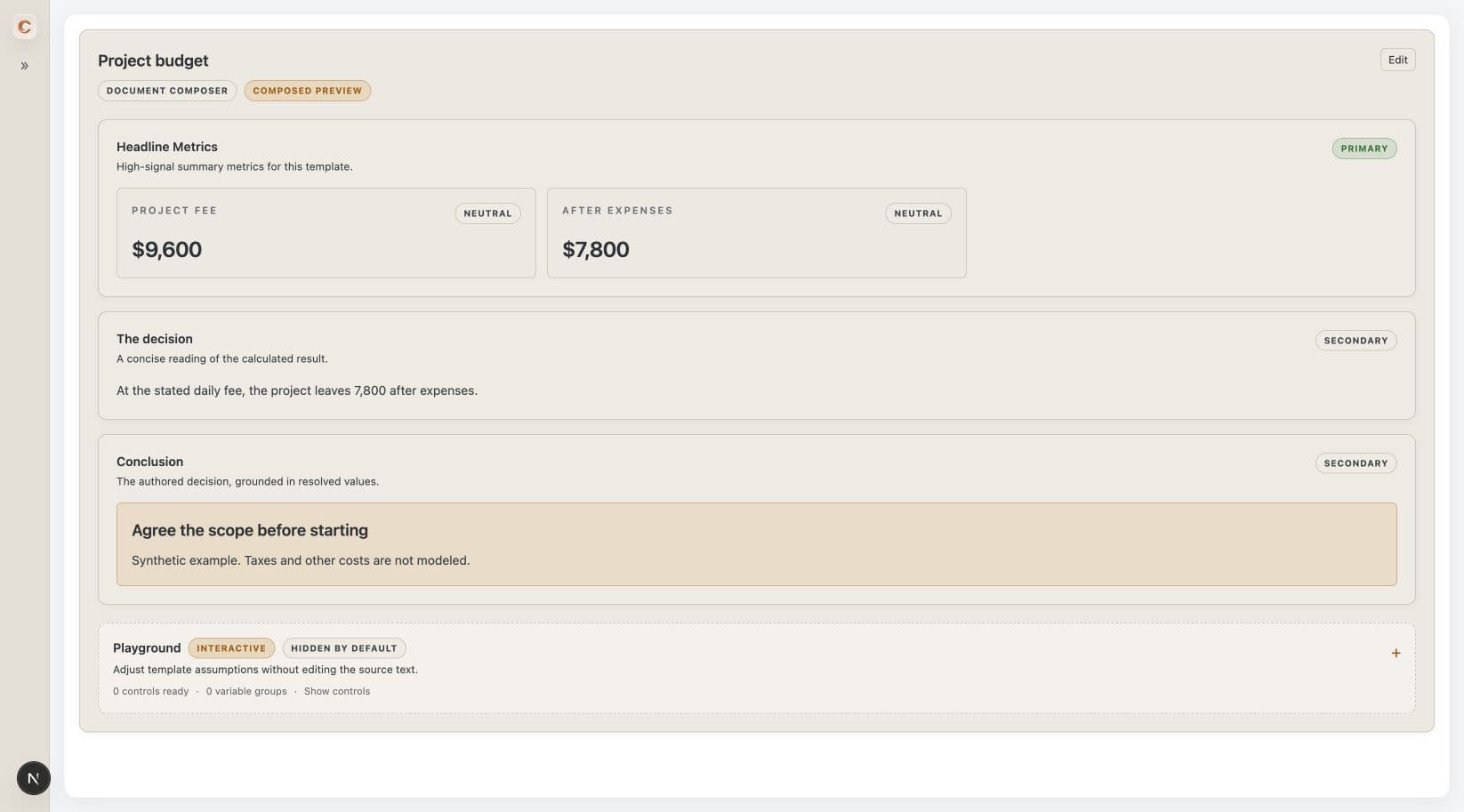Click 'The authored decision, grounded in resolved values'
The width and height of the screenshot is (1464, 812).
click(x=247, y=481)
